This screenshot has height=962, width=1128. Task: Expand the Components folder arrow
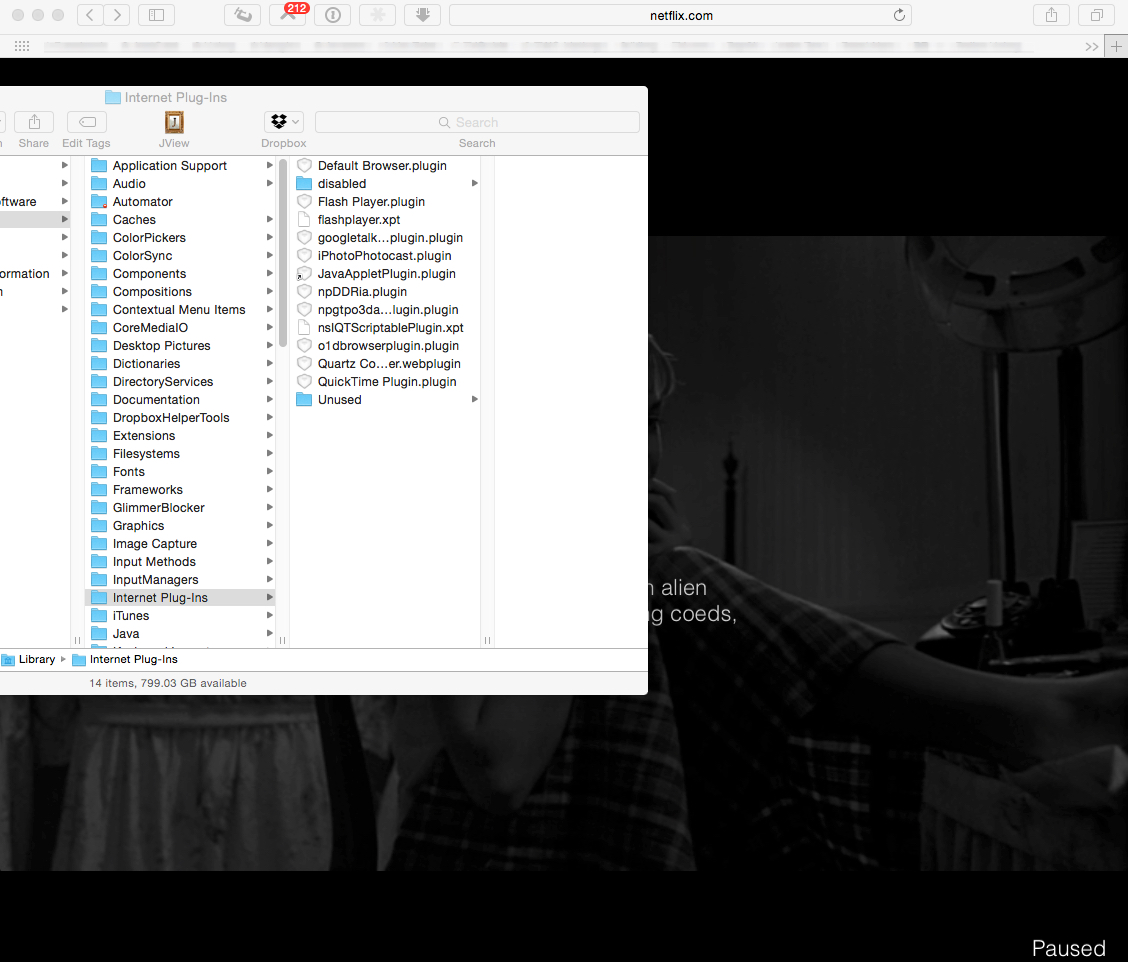pos(270,273)
